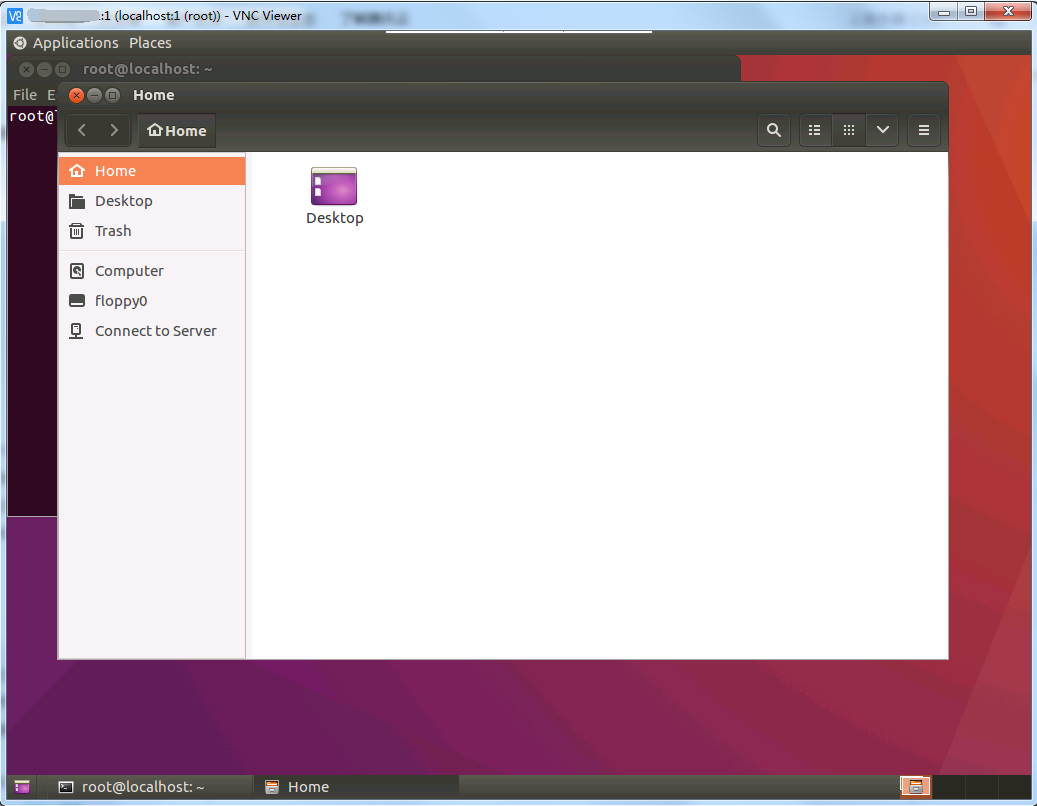Screen dimensions: 1037x806
Task: Open the Applications menu
Action: 75,43
